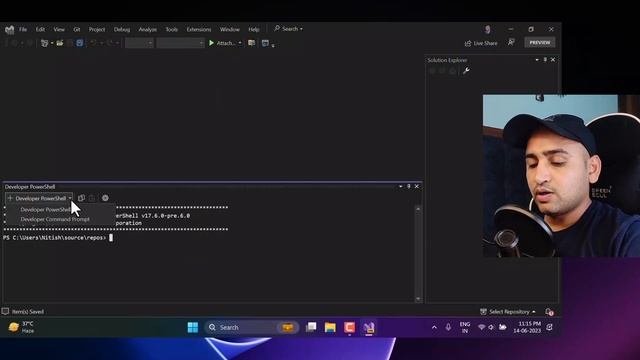The image size is (640, 360).
Task: Click the paste terminal icon
Action: pyautogui.click(x=92, y=198)
